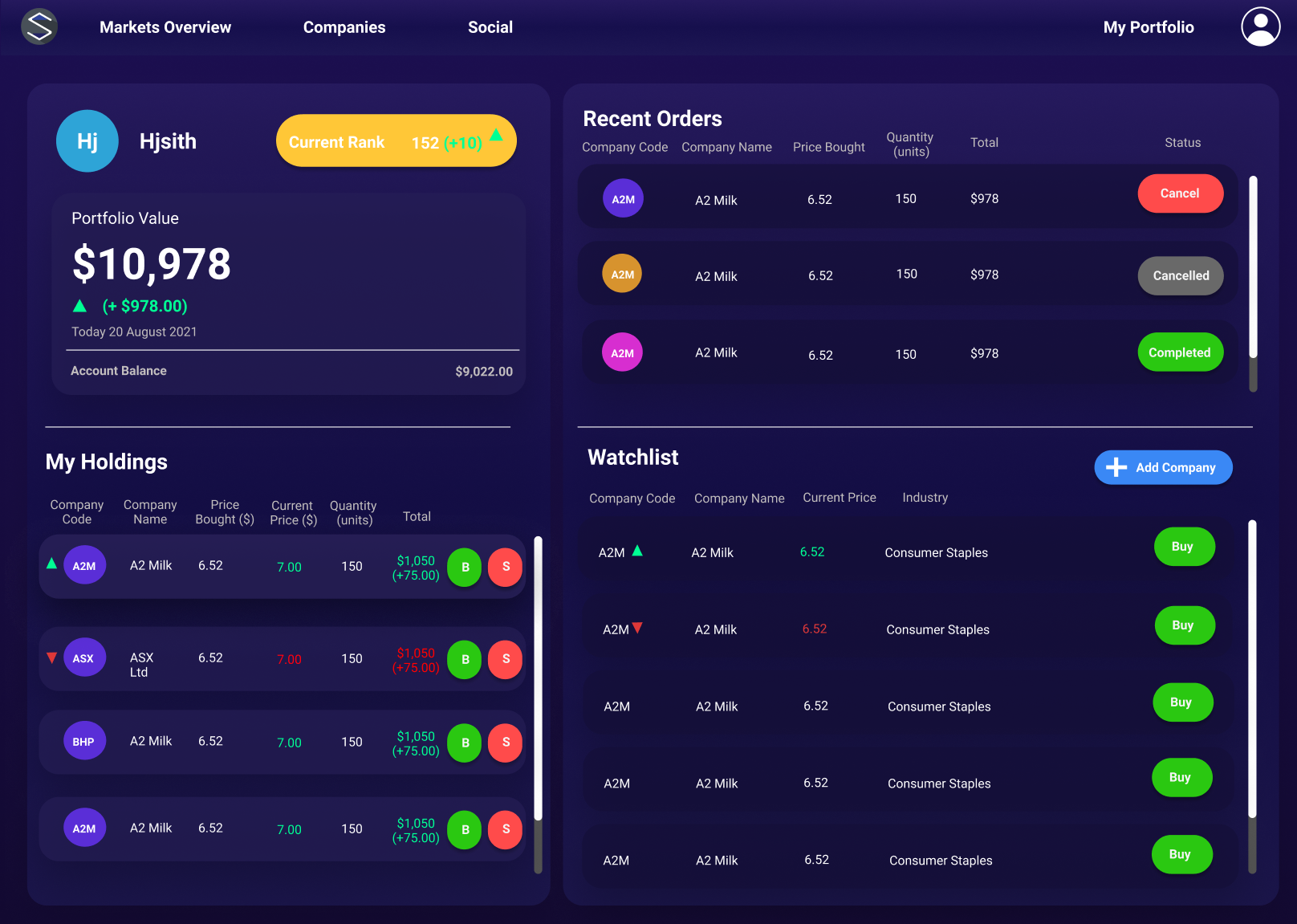1297x924 pixels.
Task: Click the My Holdings heading
Action: [107, 462]
